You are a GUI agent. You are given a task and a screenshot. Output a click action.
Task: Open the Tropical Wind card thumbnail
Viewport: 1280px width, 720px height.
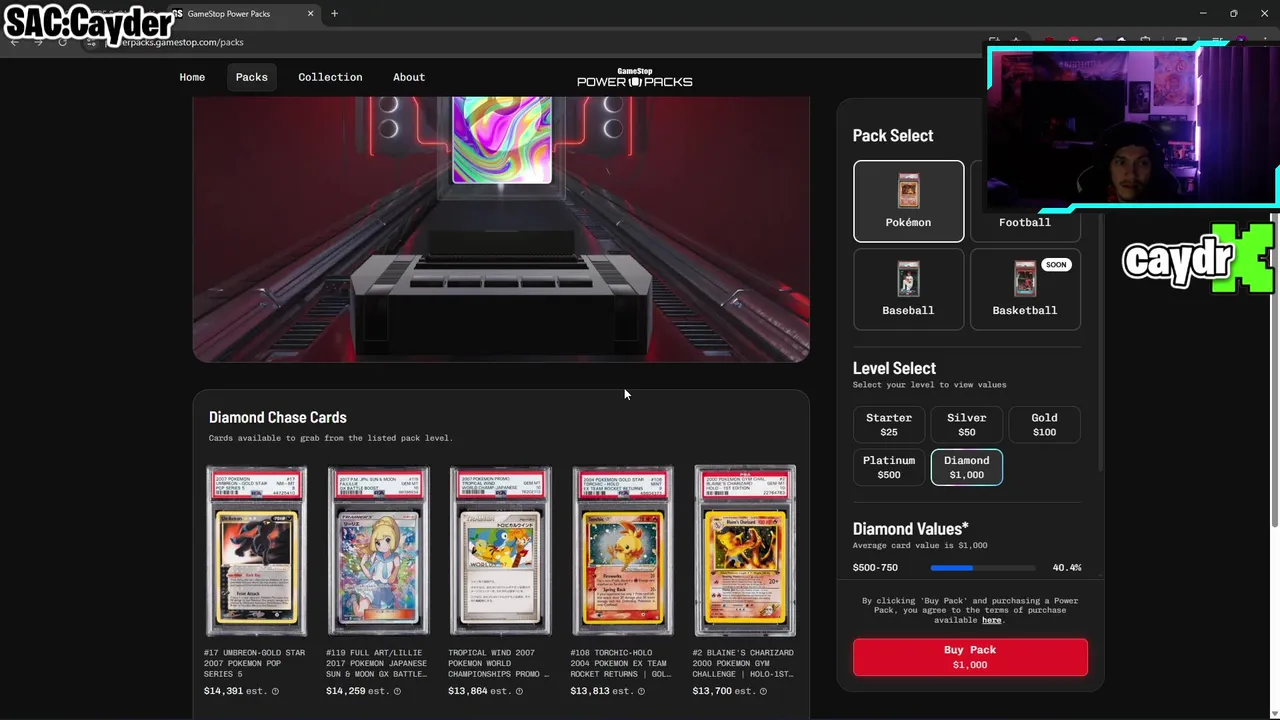pyautogui.click(x=500, y=550)
